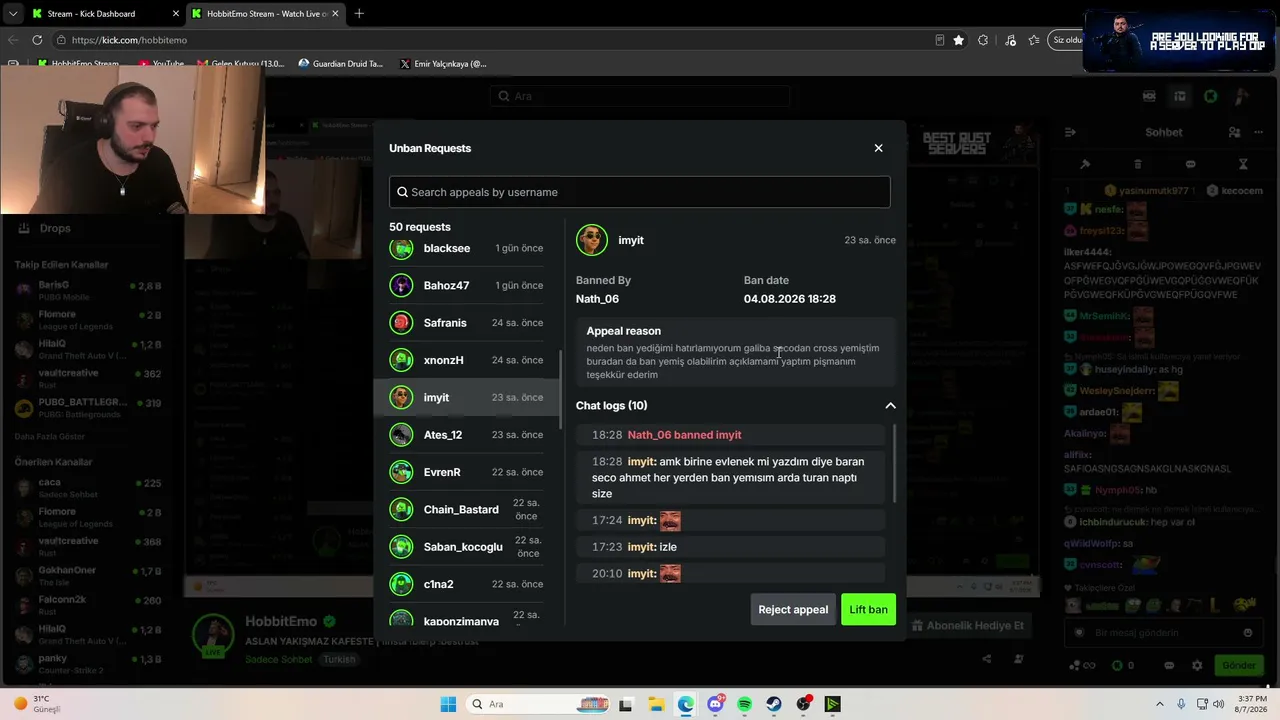This screenshot has height=720, width=1280.
Task: Click ban date 04.08.2026 18:28
Action: tap(790, 299)
